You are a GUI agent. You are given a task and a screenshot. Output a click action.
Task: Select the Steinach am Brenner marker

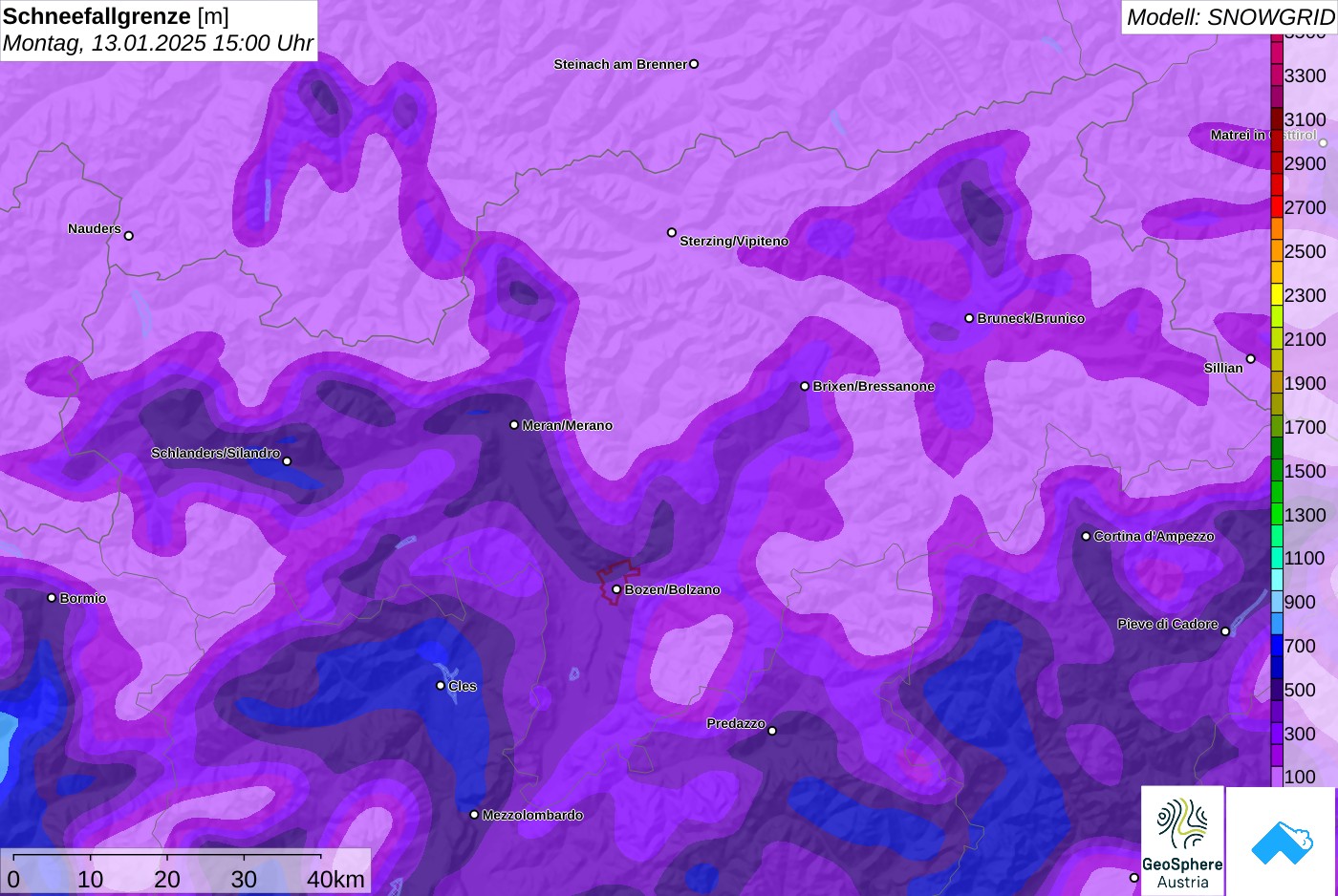pyautogui.click(x=694, y=64)
